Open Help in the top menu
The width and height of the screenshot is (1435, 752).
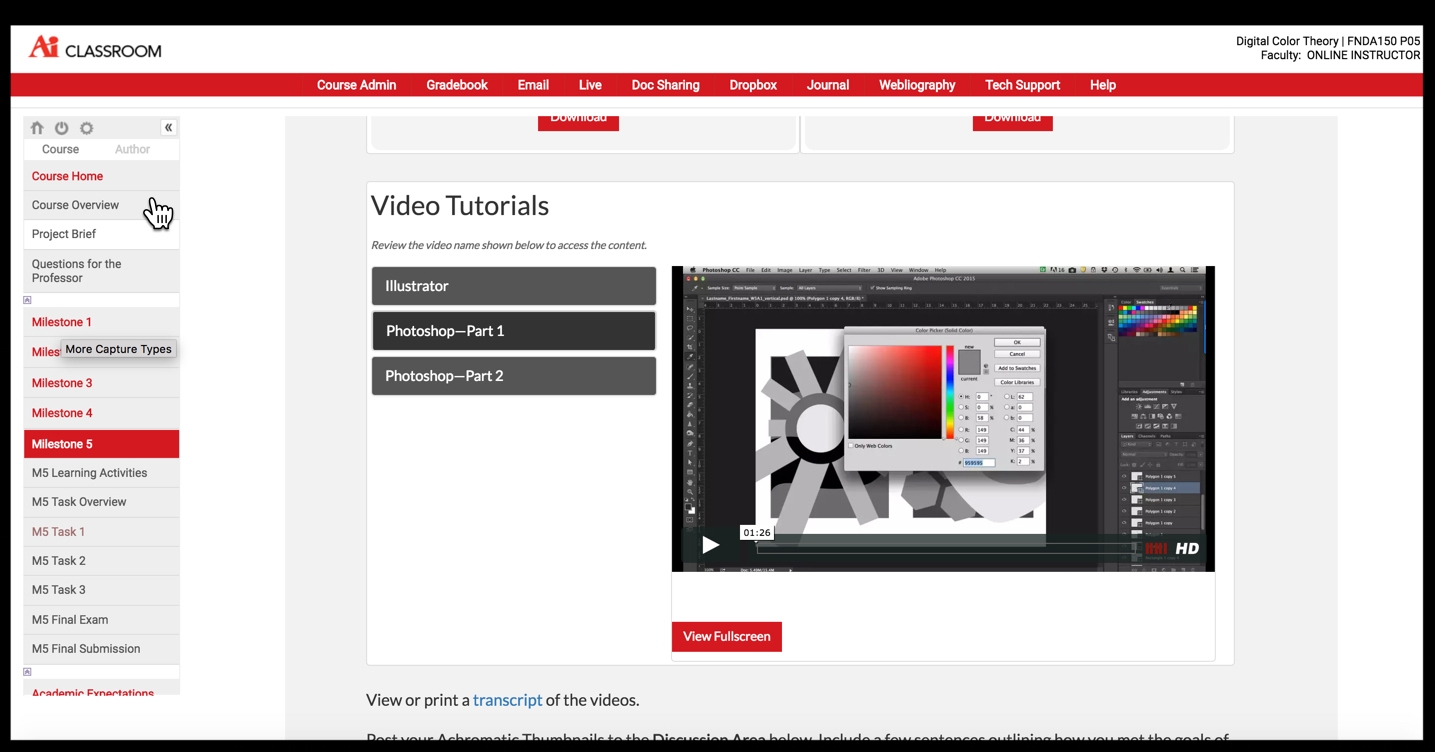pyautogui.click(x=1103, y=85)
